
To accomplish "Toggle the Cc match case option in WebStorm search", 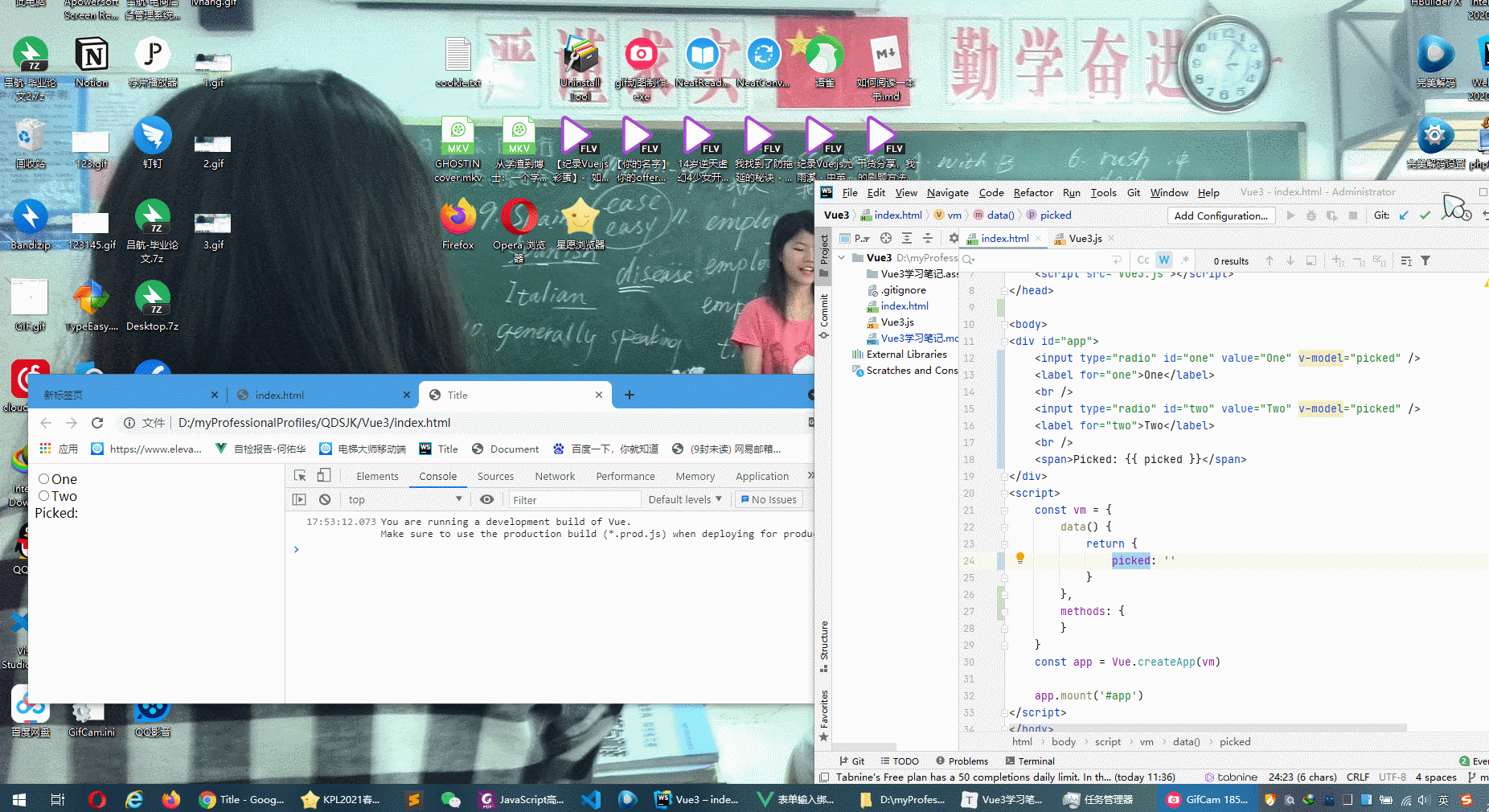I will pyautogui.click(x=1142, y=260).
